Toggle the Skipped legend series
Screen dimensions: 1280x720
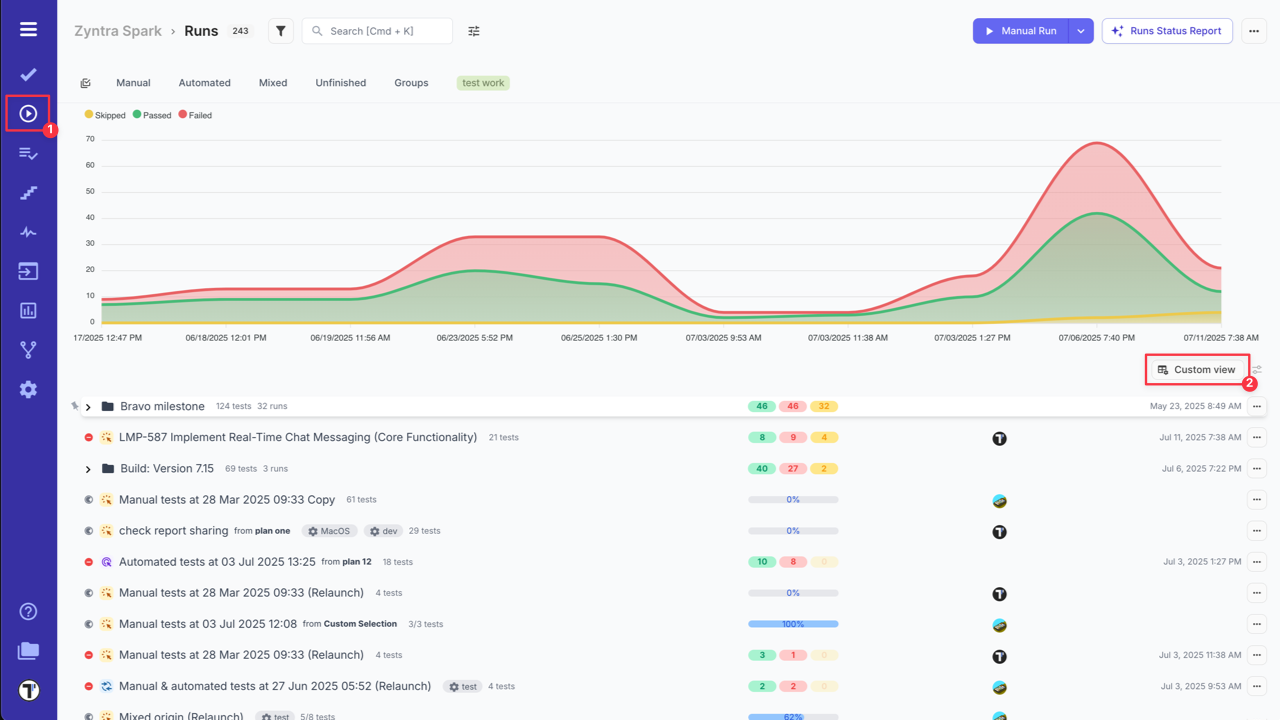pos(105,115)
